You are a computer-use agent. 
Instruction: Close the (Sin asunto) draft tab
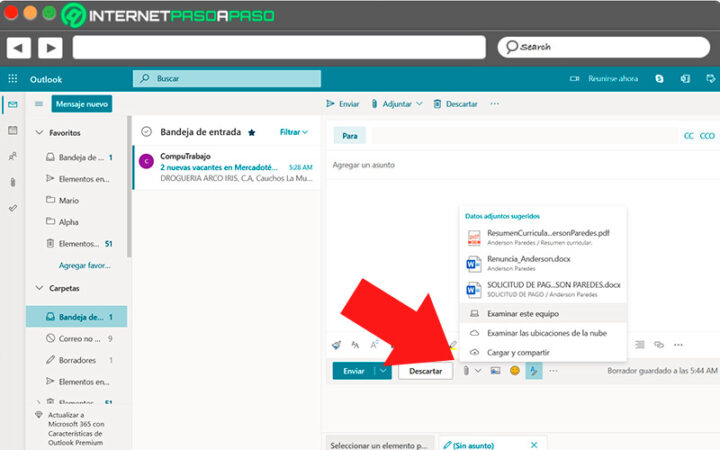(533, 444)
